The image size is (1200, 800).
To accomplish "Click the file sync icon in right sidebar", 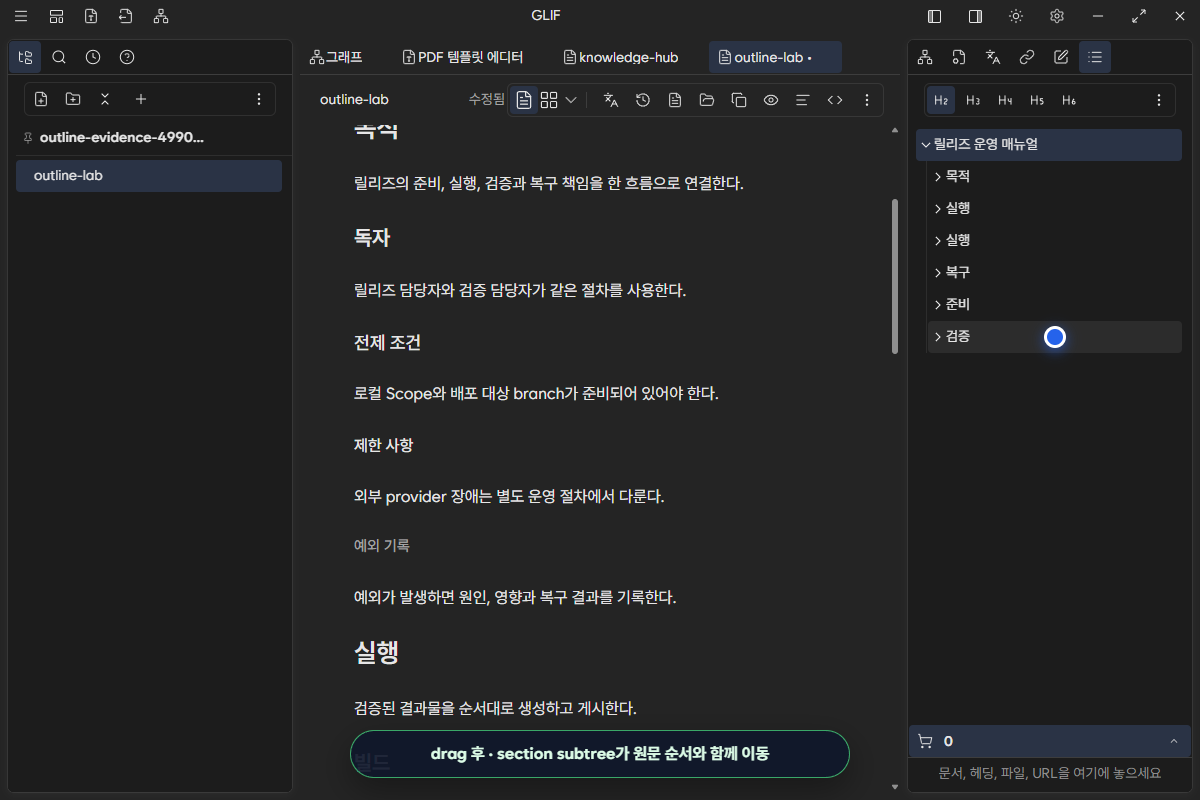I will coord(959,57).
